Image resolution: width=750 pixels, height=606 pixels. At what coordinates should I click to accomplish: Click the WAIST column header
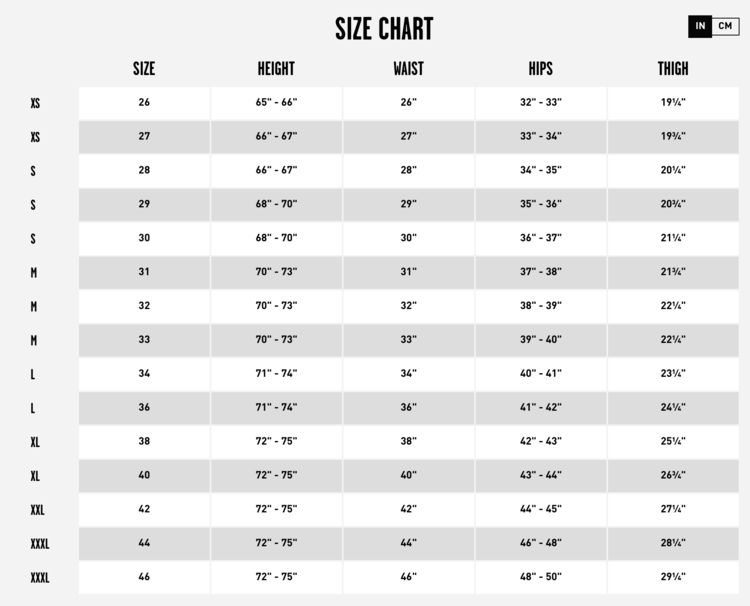408,69
